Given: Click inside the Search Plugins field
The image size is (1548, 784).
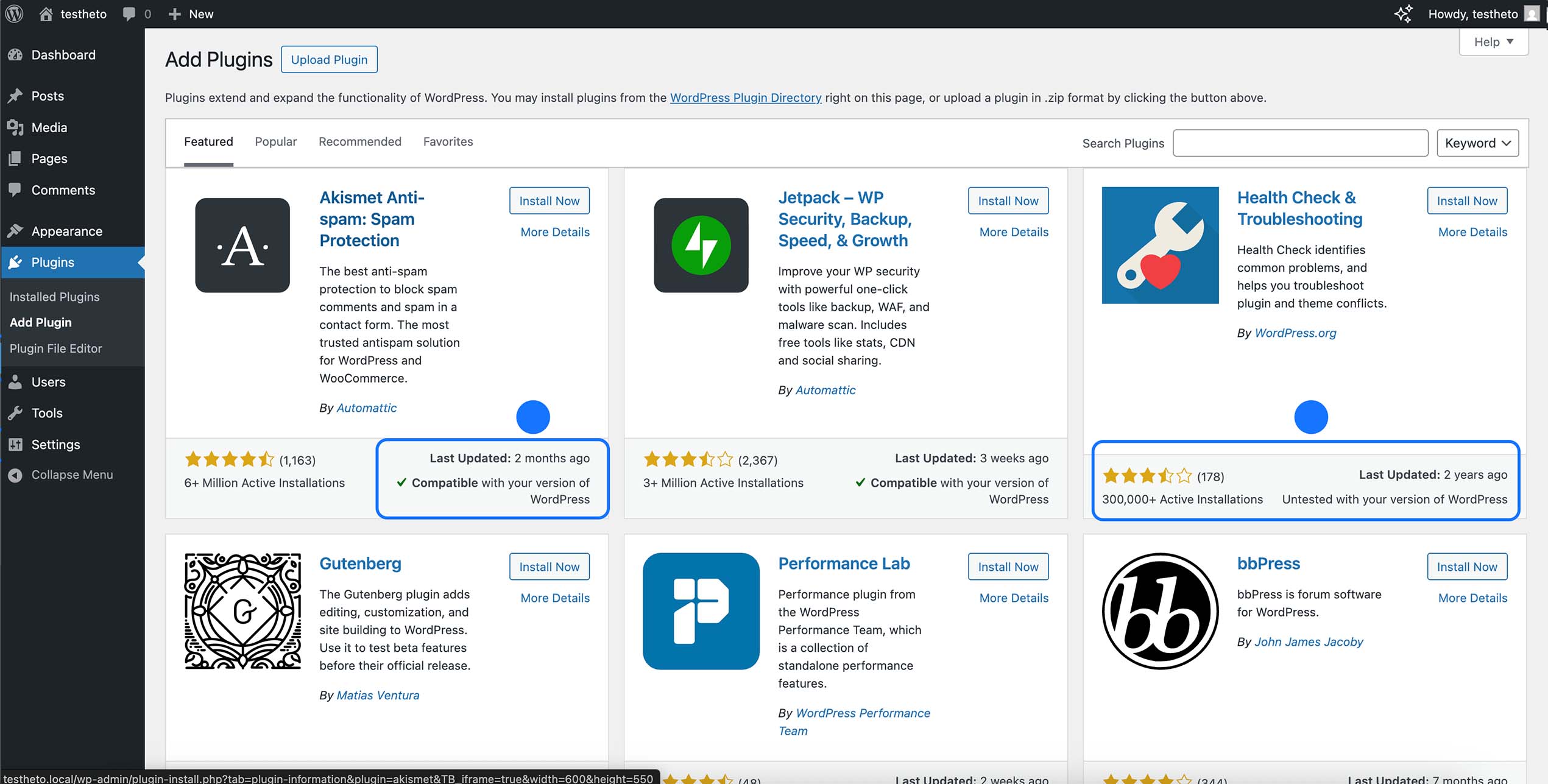Looking at the screenshot, I should pyautogui.click(x=1300, y=143).
